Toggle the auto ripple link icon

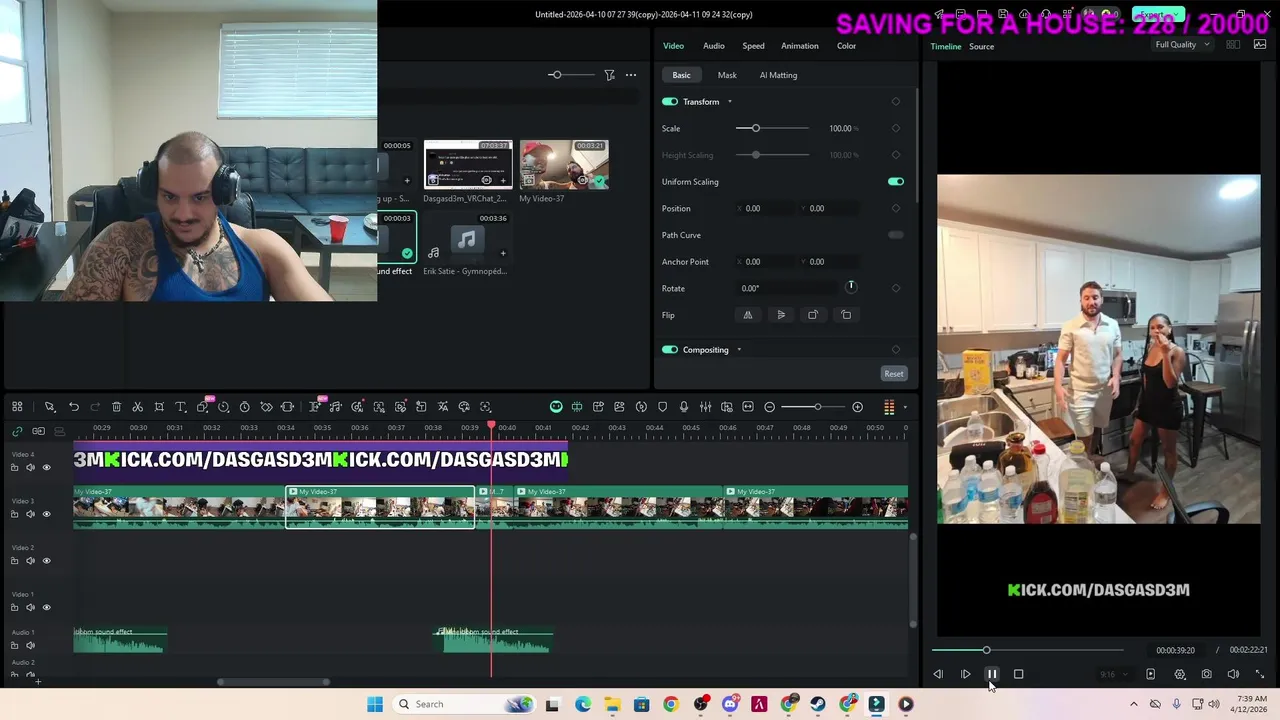(17, 431)
